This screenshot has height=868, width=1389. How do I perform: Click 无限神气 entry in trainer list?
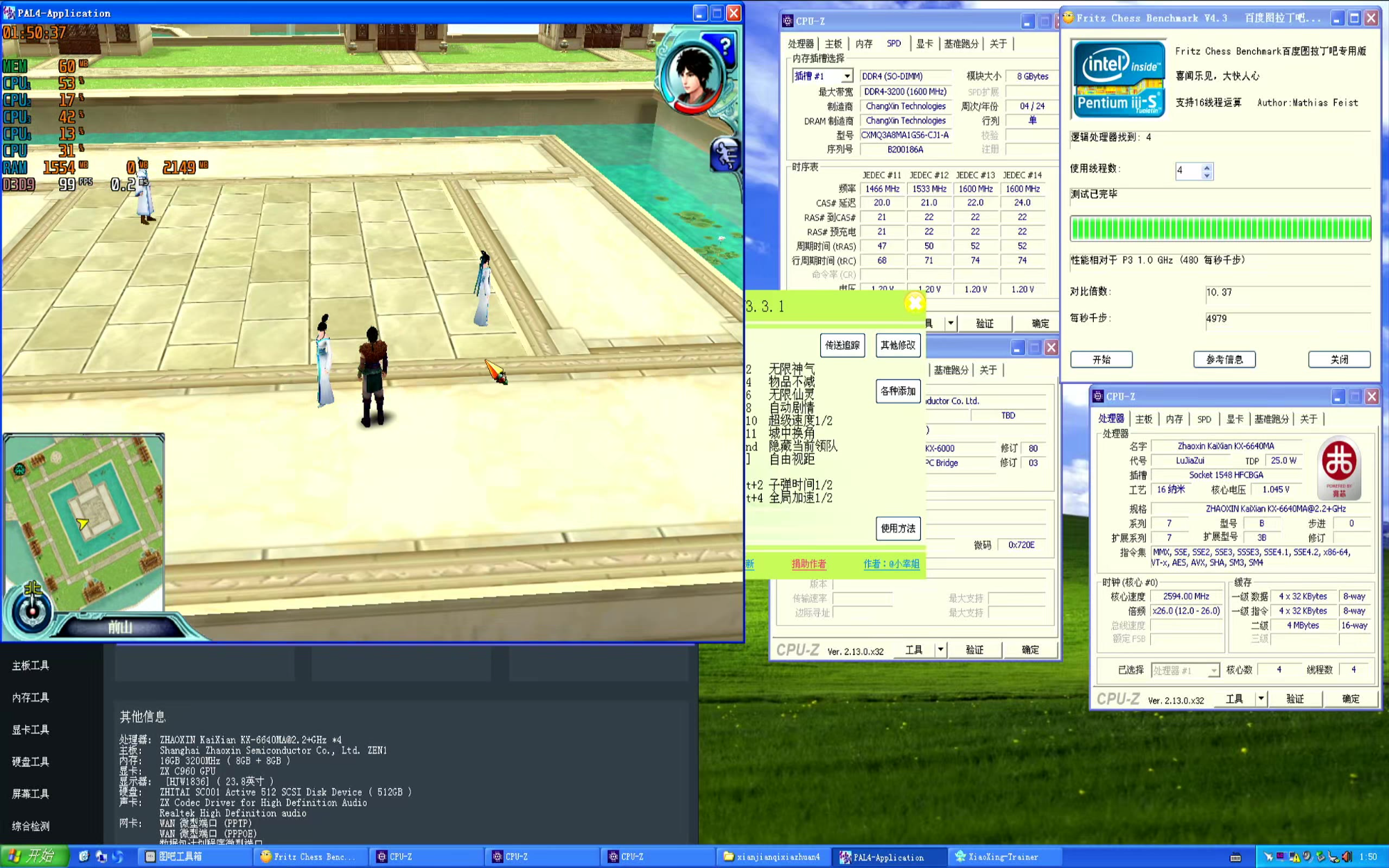click(792, 369)
